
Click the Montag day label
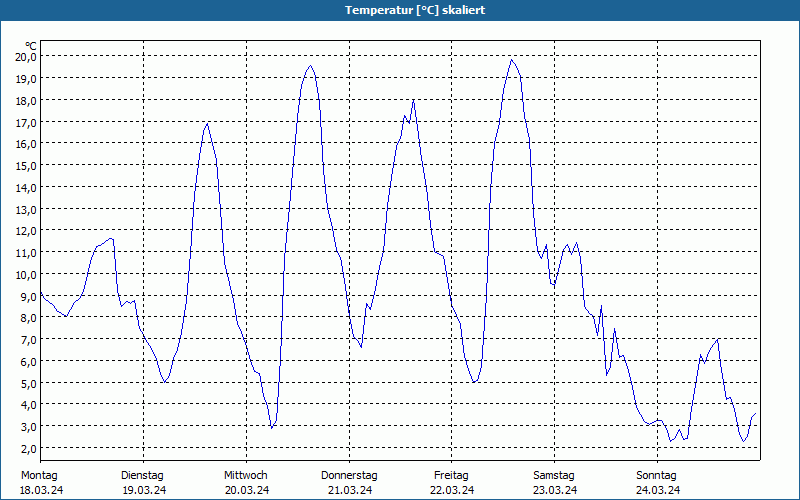[39, 476]
